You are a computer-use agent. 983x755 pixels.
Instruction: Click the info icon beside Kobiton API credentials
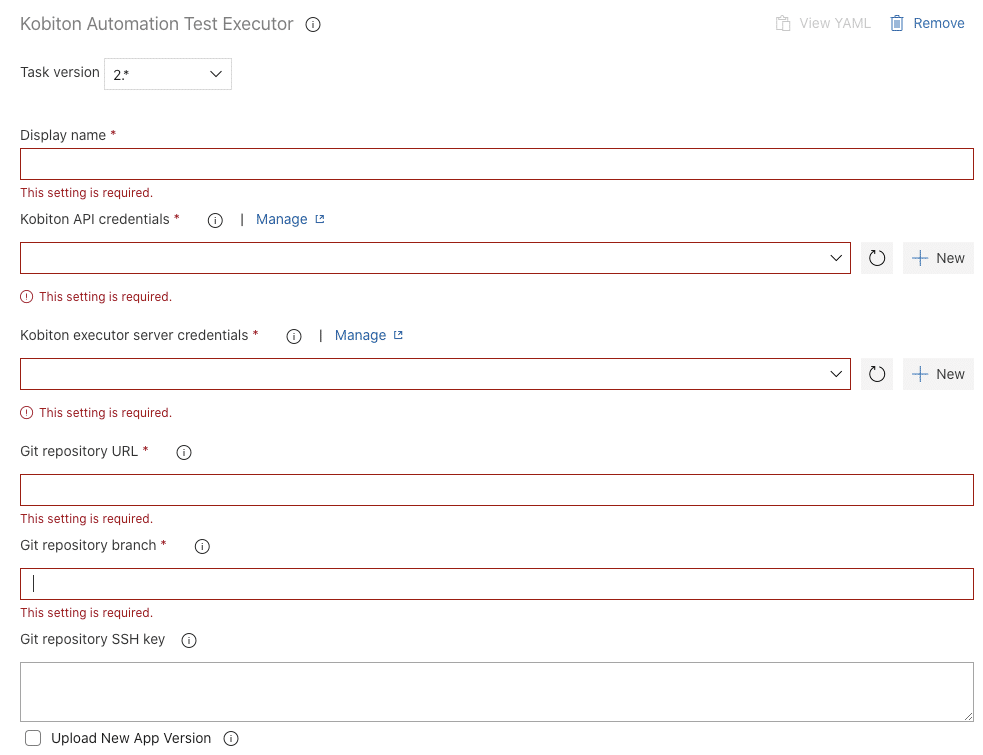215,219
